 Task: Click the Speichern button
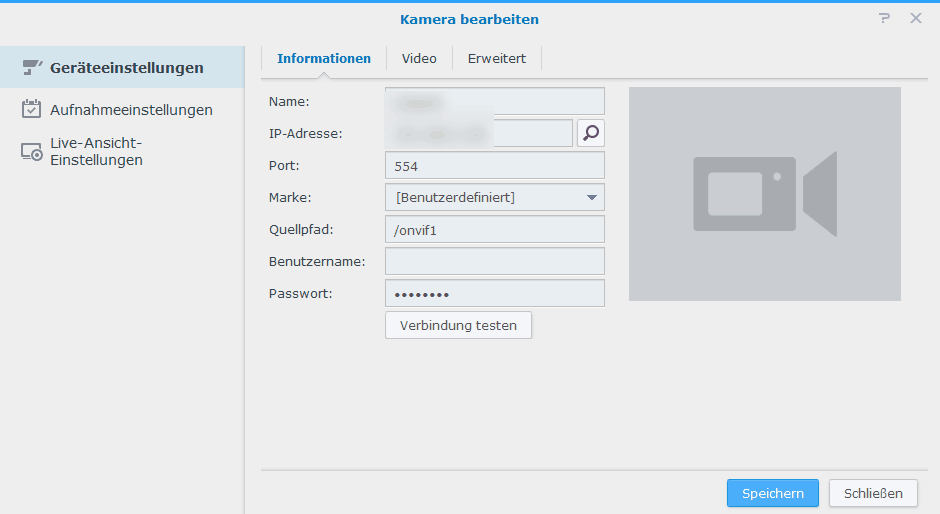[x=772, y=493]
